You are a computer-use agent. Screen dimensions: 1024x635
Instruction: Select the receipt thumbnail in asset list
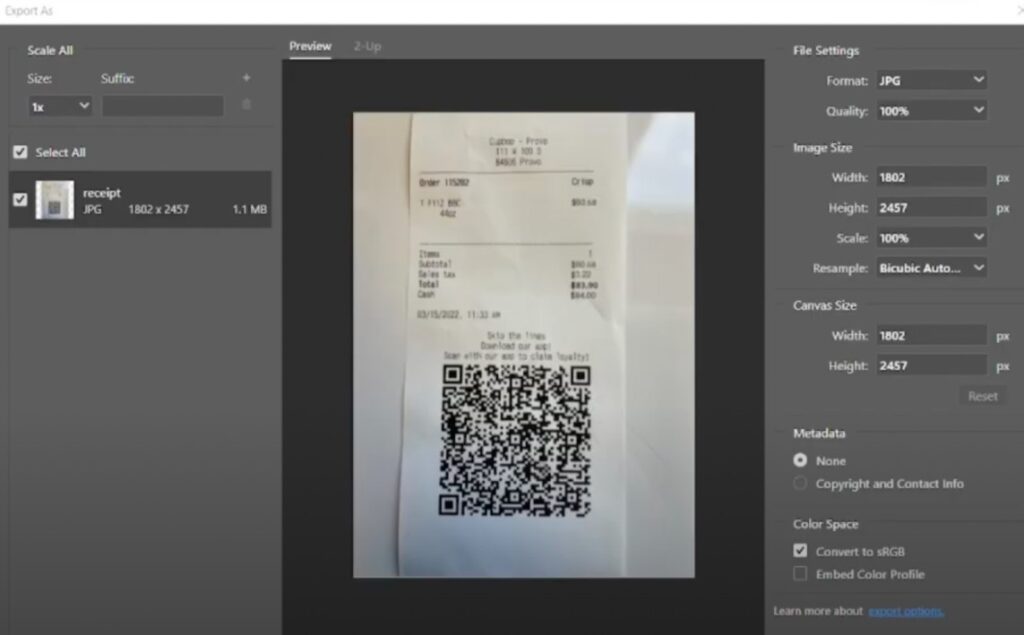(x=55, y=200)
